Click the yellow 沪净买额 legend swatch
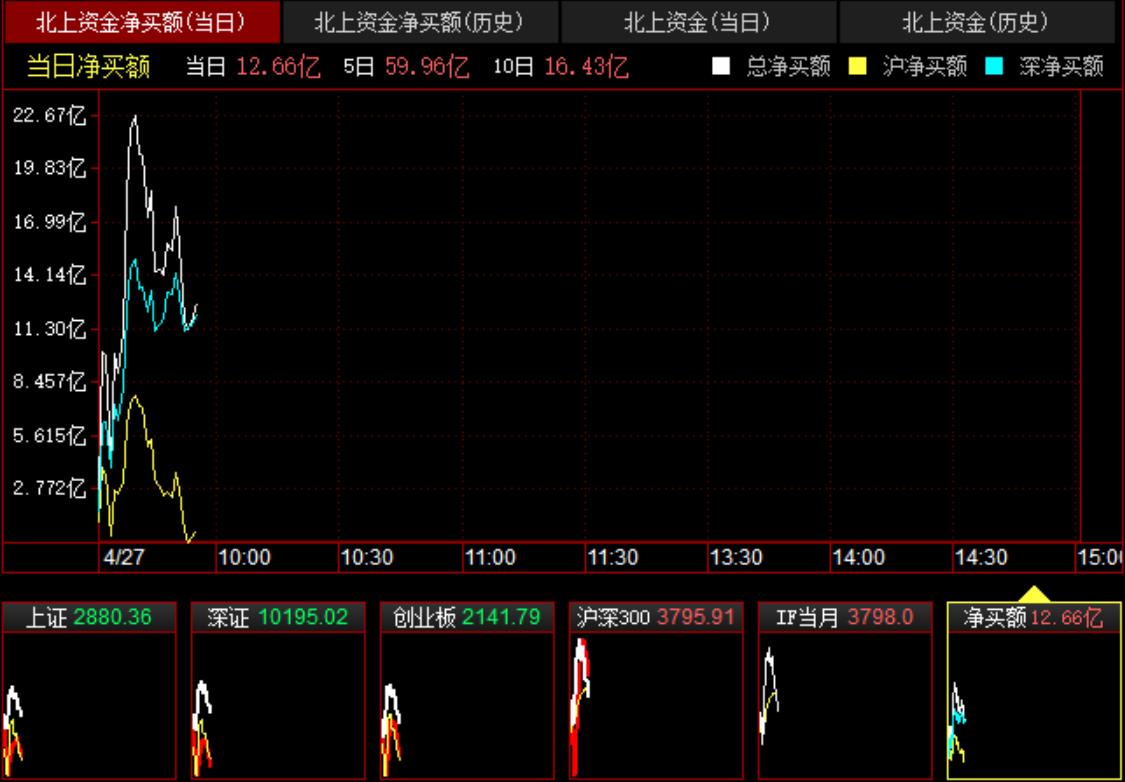Image resolution: width=1125 pixels, height=782 pixels. pos(857,67)
